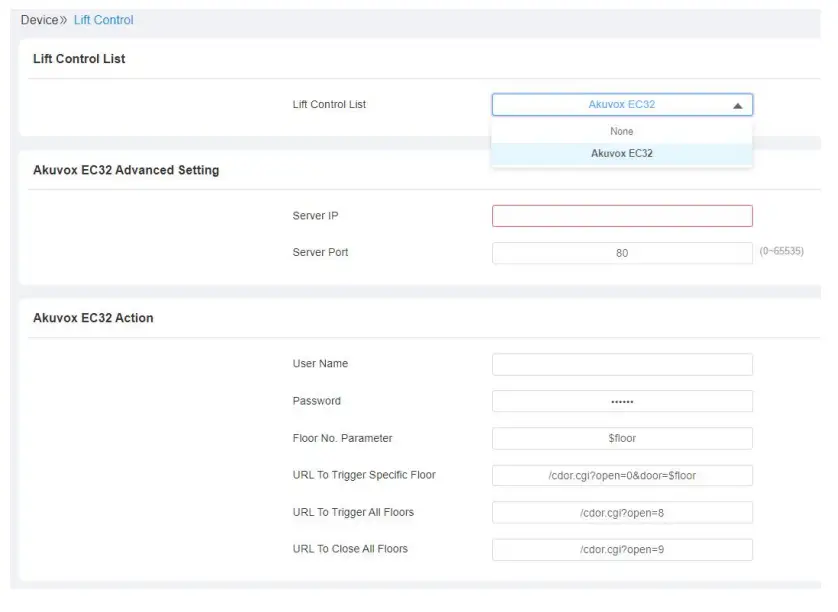The width and height of the screenshot is (838, 612).
Task: Click the caret arrow of the dropdown
Action: (738, 105)
